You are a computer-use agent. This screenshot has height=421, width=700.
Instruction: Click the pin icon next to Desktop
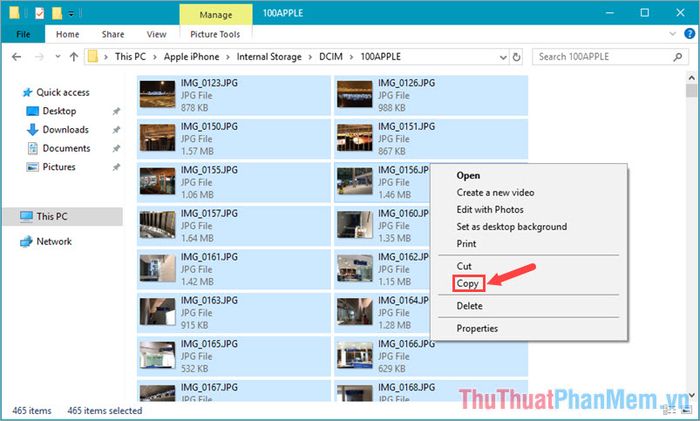(x=116, y=111)
